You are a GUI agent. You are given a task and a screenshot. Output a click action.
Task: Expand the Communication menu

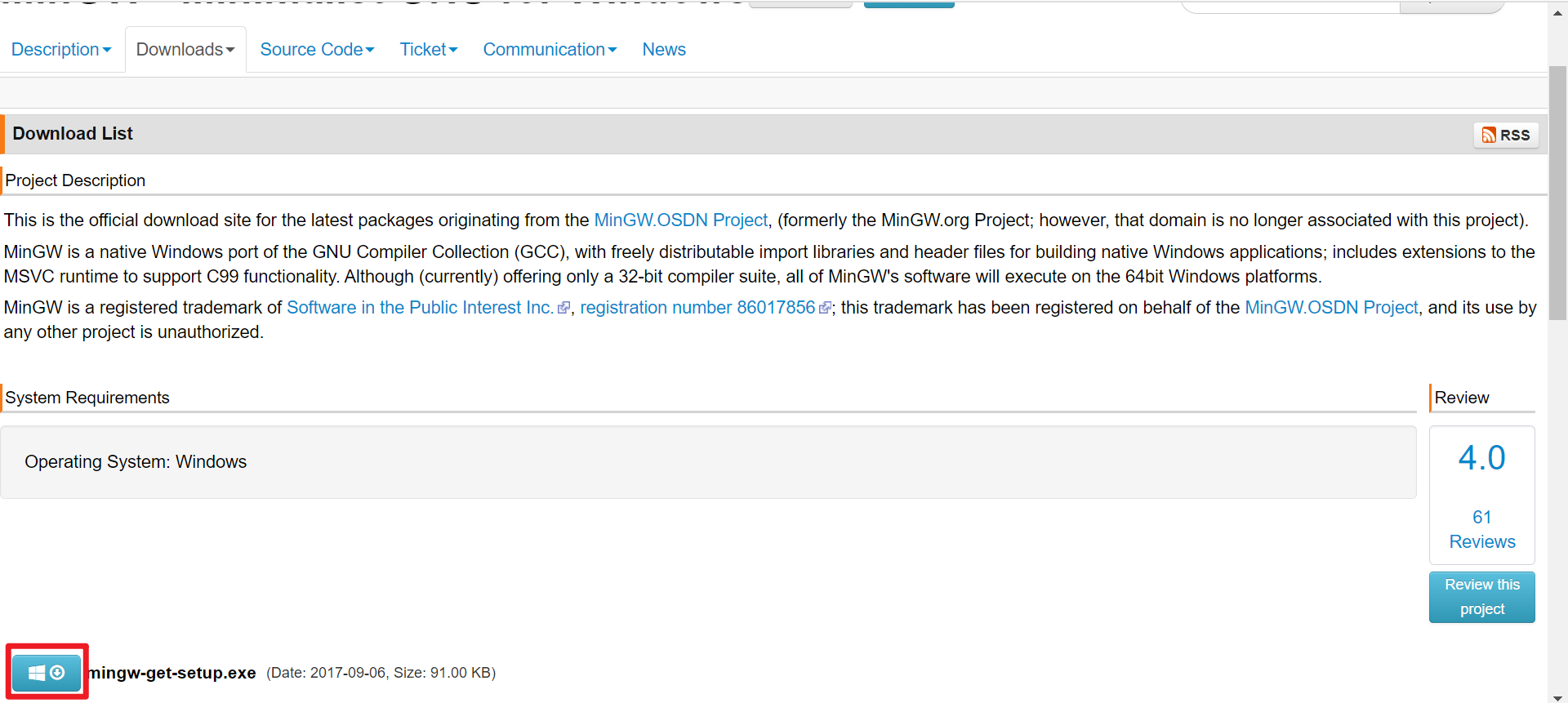(x=550, y=50)
